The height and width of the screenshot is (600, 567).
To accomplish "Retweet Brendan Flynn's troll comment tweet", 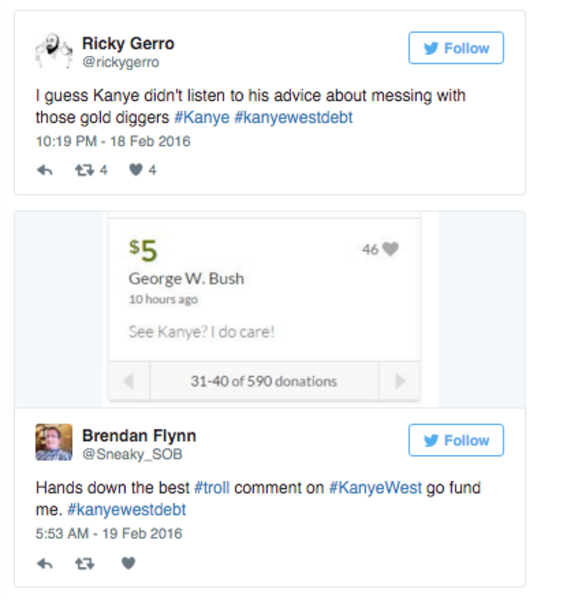I will 85,563.
